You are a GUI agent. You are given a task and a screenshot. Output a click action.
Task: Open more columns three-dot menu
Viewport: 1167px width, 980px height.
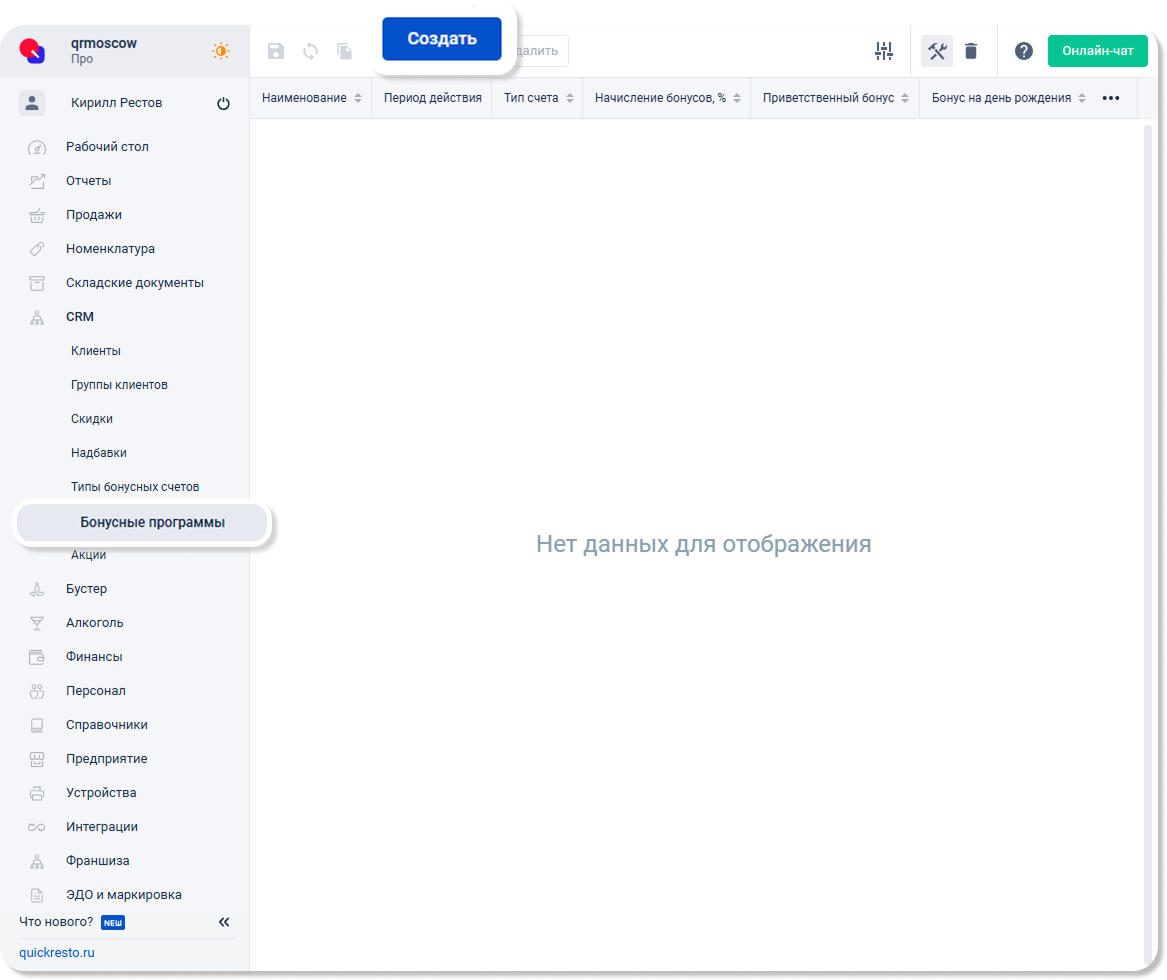pyautogui.click(x=1110, y=98)
